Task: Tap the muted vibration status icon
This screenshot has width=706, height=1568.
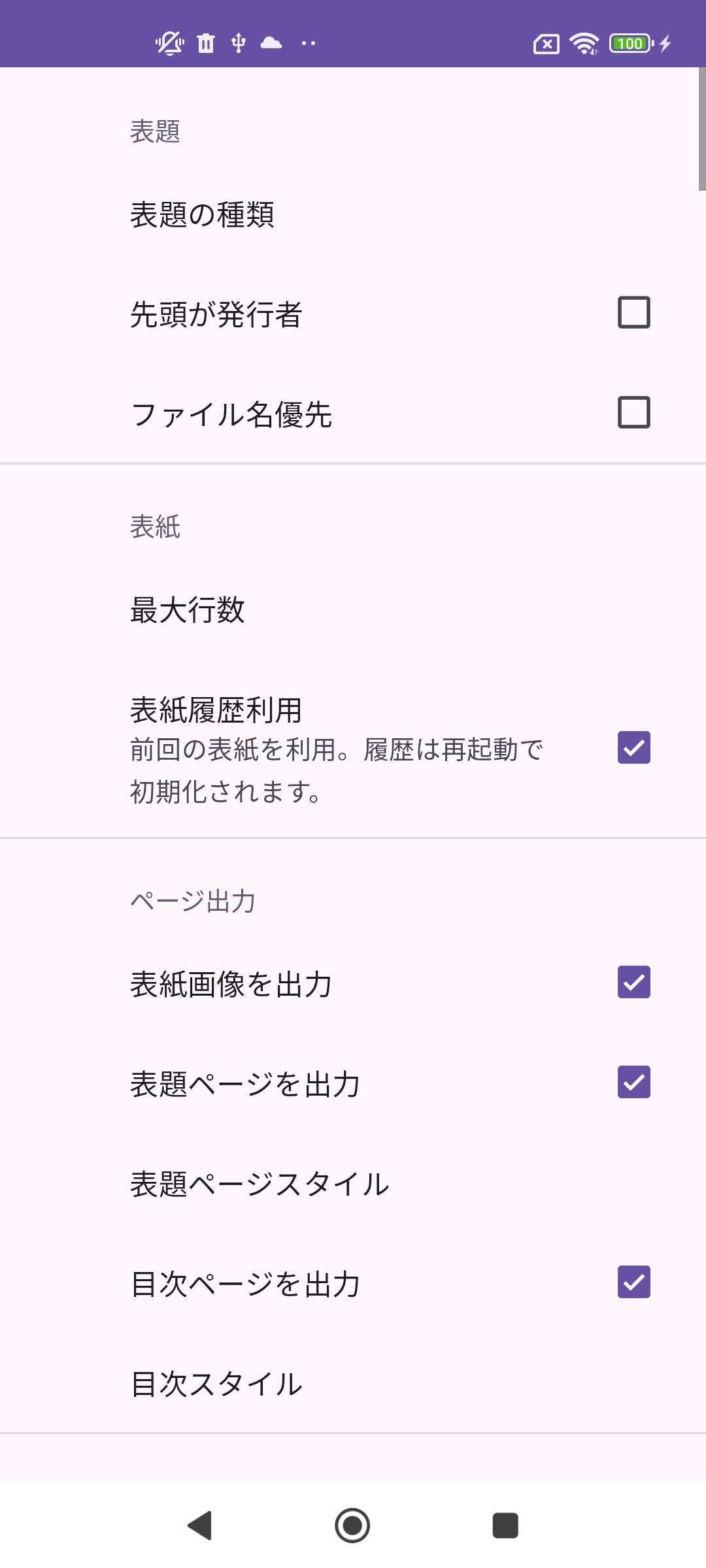Action: [x=169, y=43]
